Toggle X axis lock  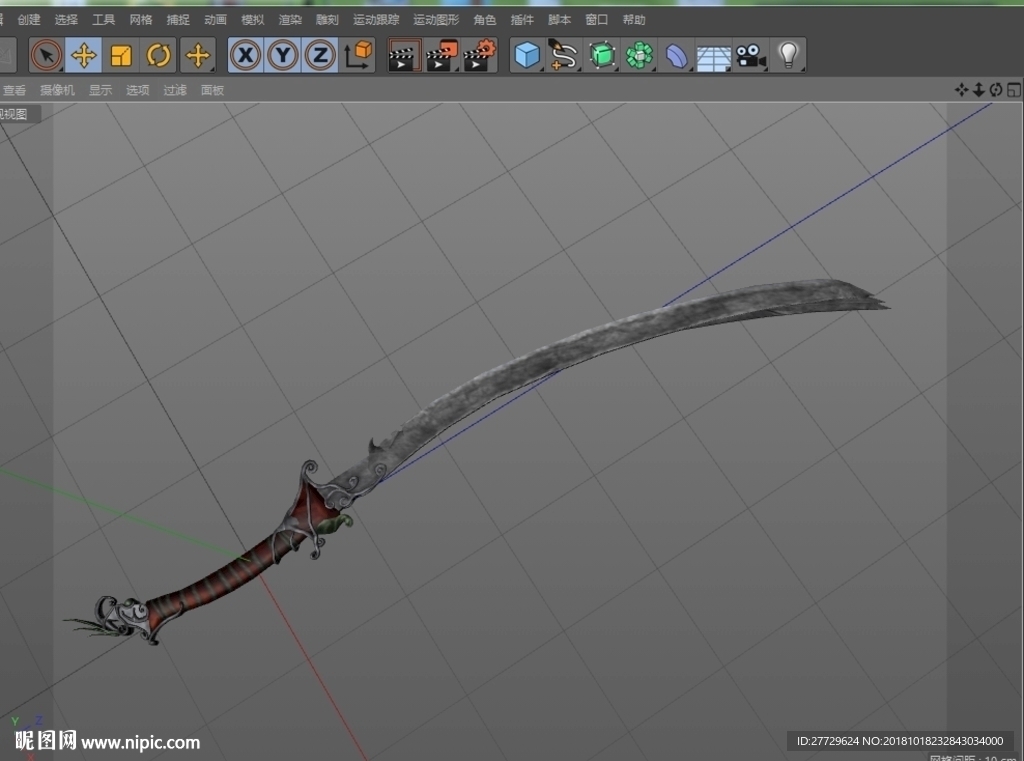(246, 55)
